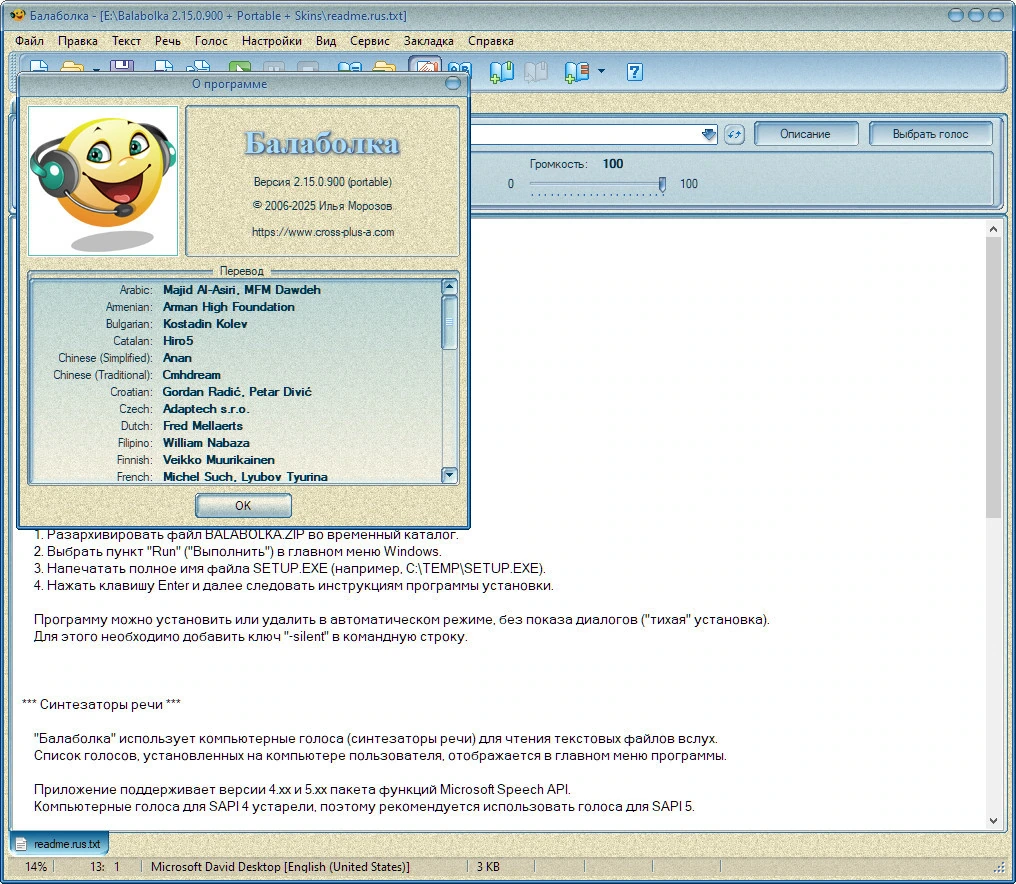Close the О программе dialog with round button
The width and height of the screenshot is (1016, 884).
click(453, 83)
